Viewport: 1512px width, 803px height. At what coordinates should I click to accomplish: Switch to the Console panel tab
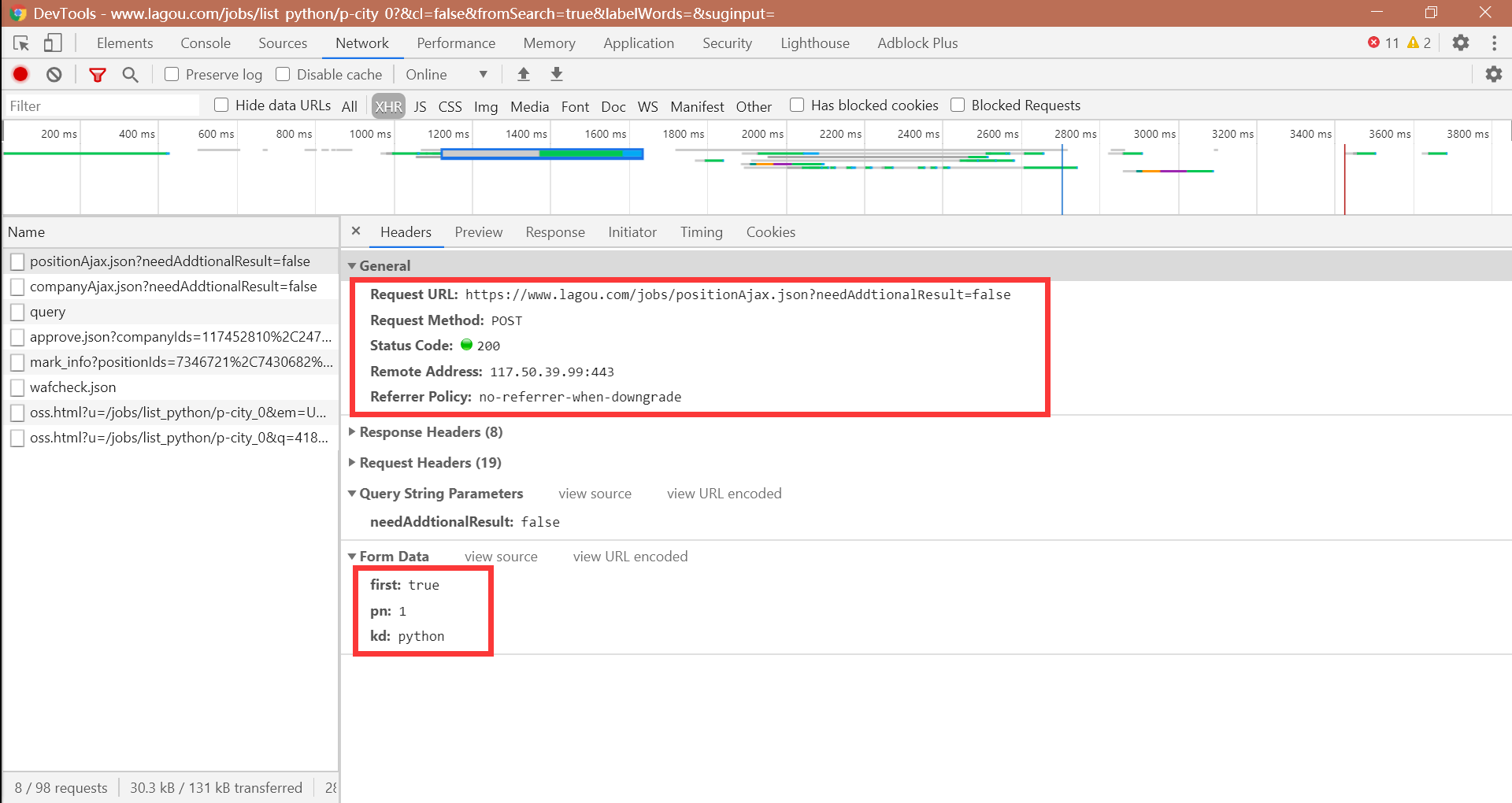[206, 43]
